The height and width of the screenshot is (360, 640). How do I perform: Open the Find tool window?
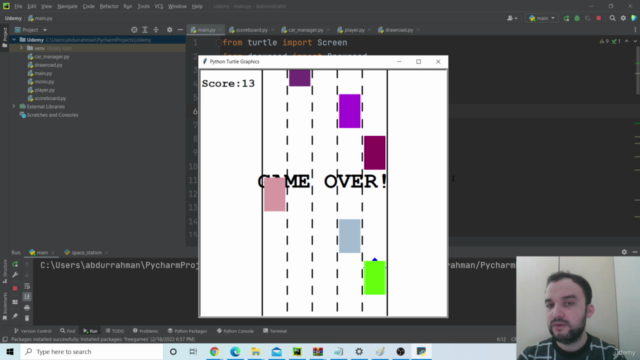pos(68,331)
